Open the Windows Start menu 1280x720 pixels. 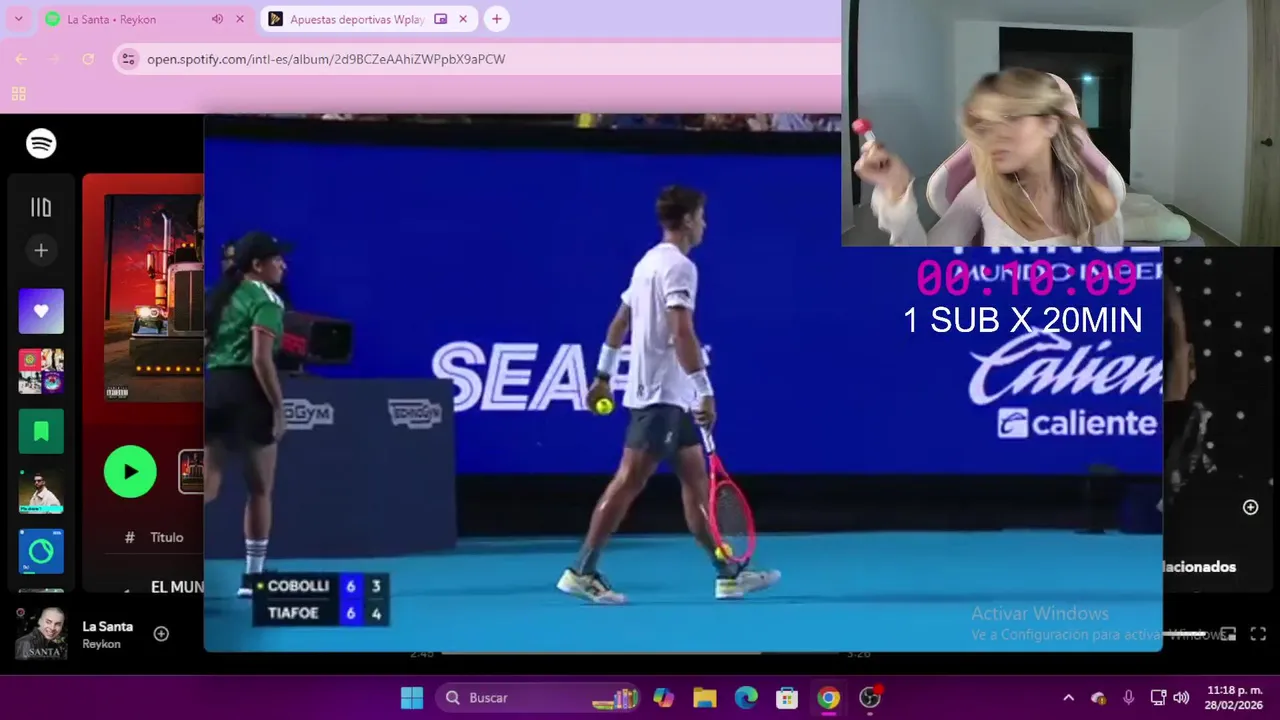[412, 698]
